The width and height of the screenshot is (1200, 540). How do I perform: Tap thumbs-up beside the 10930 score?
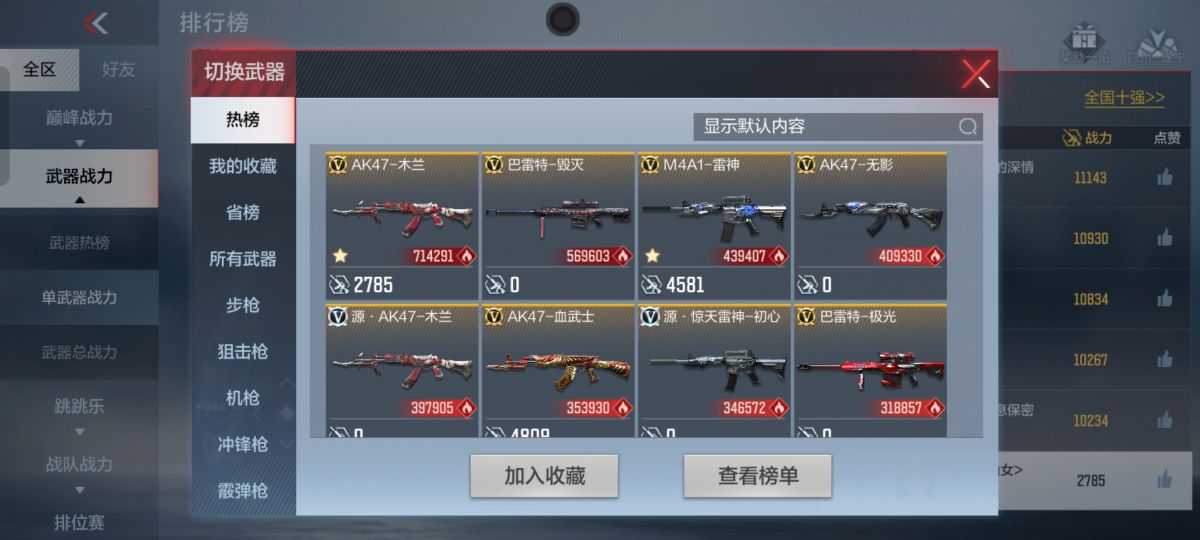click(1165, 238)
